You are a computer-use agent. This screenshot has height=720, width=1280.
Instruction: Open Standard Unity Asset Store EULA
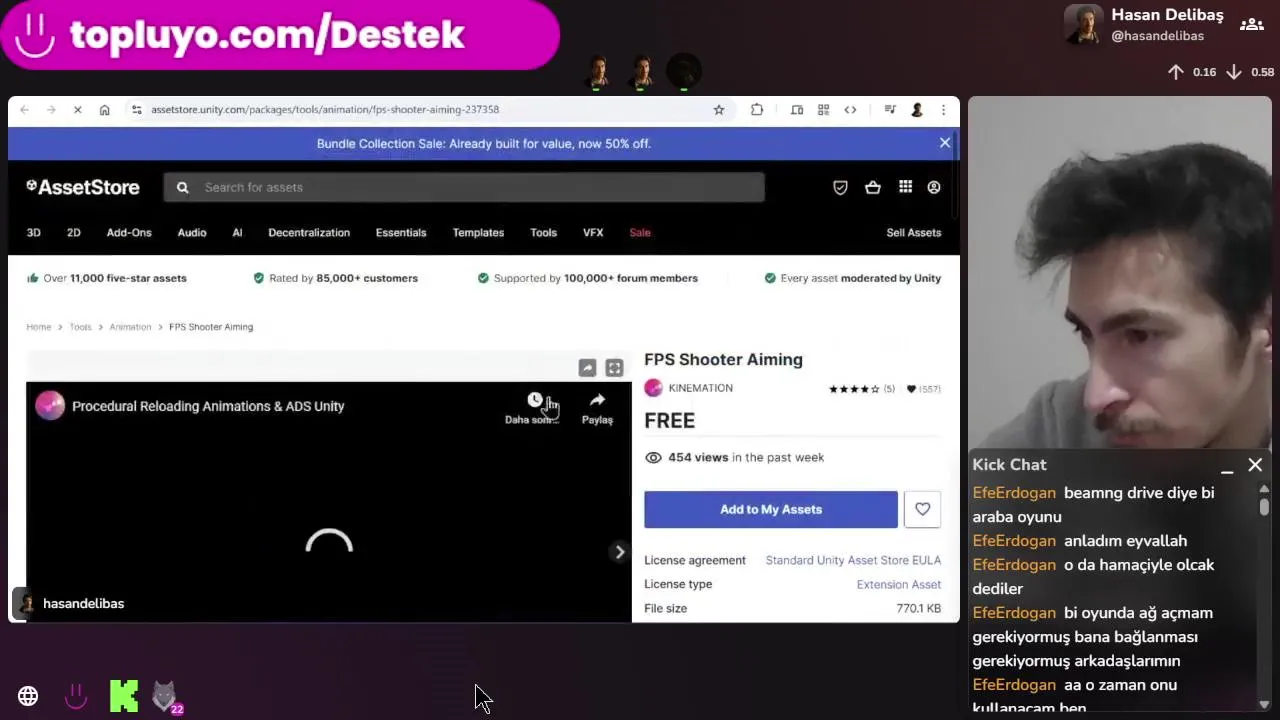tap(853, 560)
